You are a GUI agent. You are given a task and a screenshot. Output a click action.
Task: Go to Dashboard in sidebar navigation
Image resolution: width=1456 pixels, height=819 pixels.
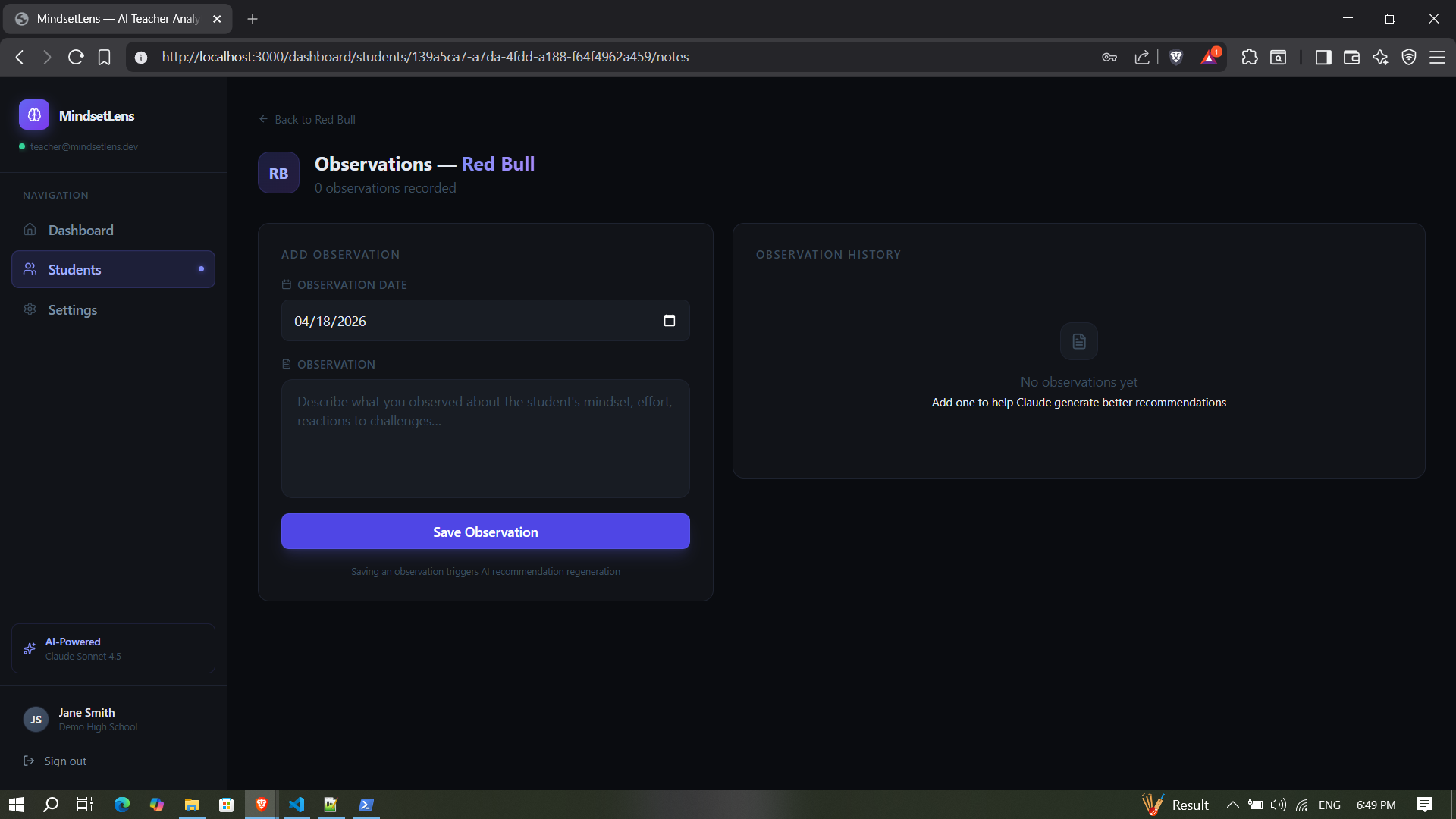pos(80,230)
